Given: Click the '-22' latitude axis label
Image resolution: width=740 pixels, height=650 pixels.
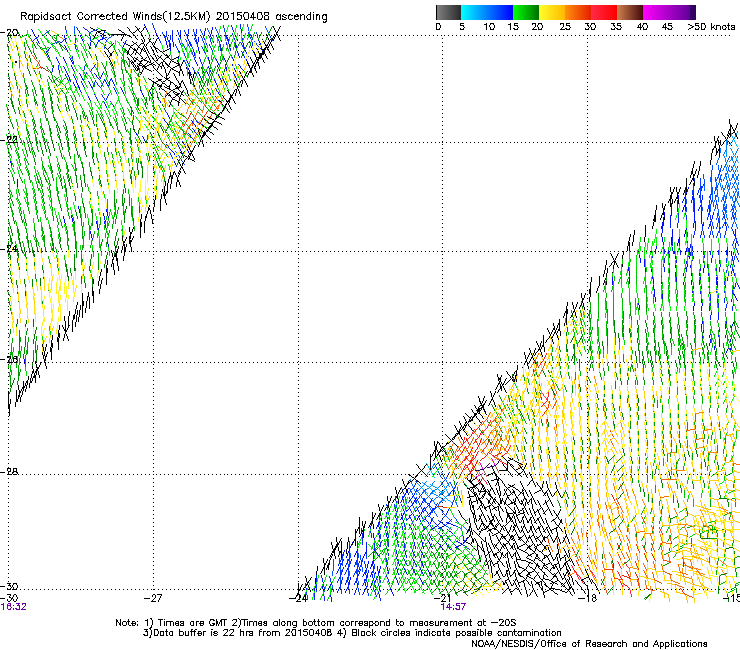Looking at the screenshot, I should tap(9, 140).
